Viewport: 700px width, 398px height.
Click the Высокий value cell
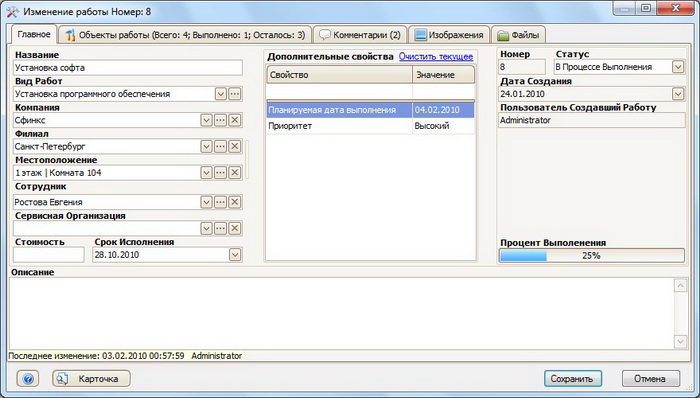[x=443, y=126]
